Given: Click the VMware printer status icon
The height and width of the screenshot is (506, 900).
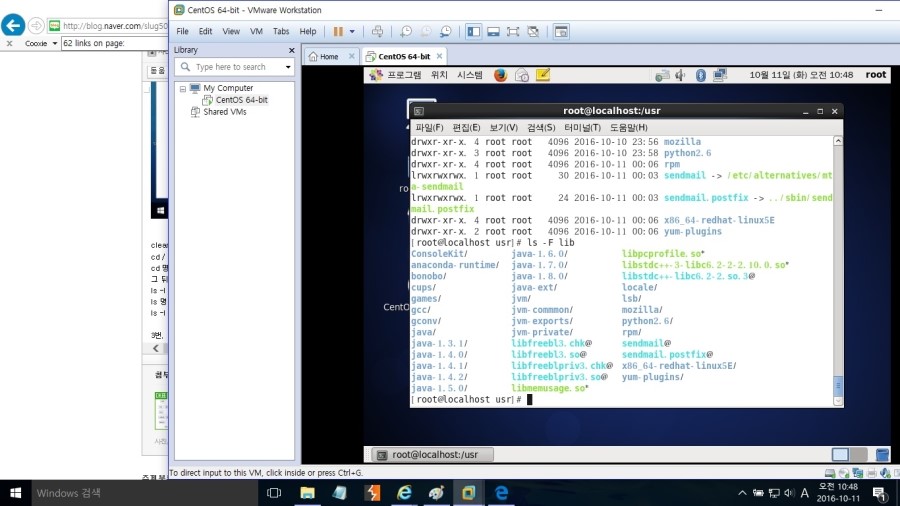Looking at the screenshot, I should [872, 473].
